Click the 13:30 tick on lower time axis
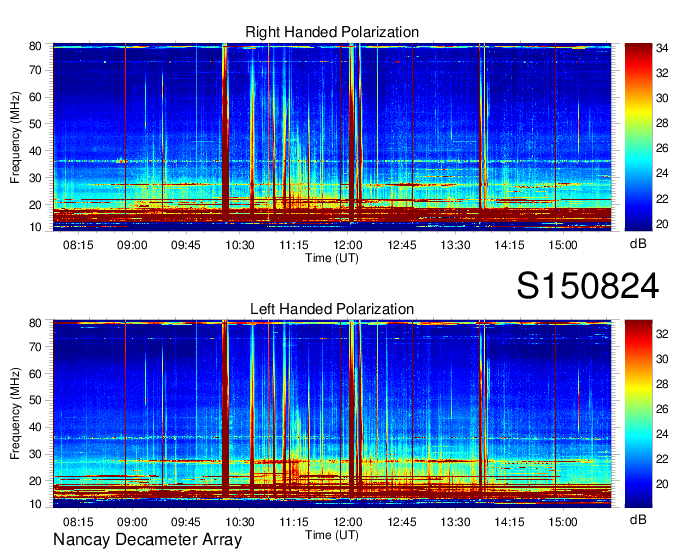Viewport: 680px width, 552px height. pyautogui.click(x=455, y=522)
